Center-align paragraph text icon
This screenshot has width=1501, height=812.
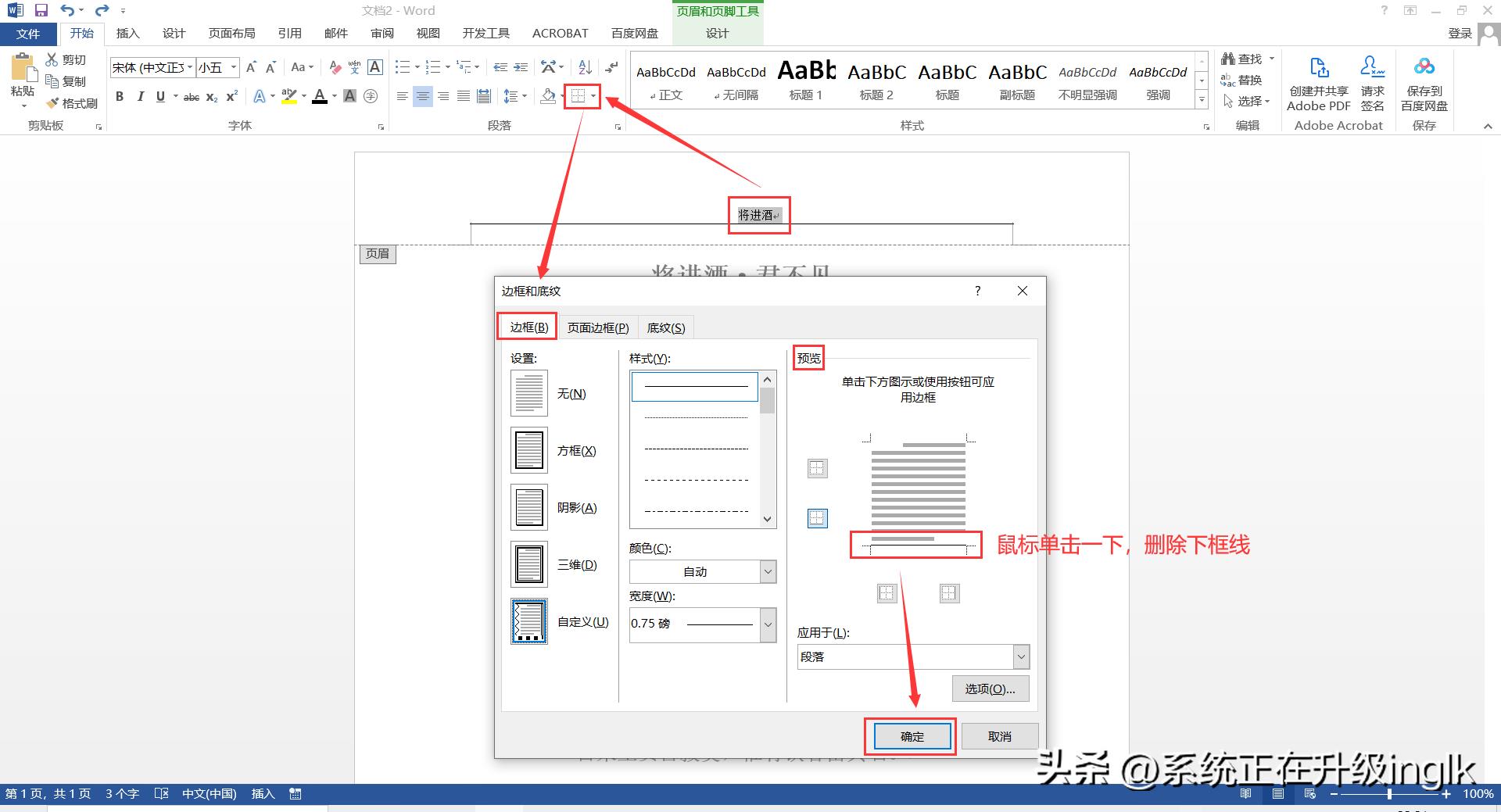point(422,96)
